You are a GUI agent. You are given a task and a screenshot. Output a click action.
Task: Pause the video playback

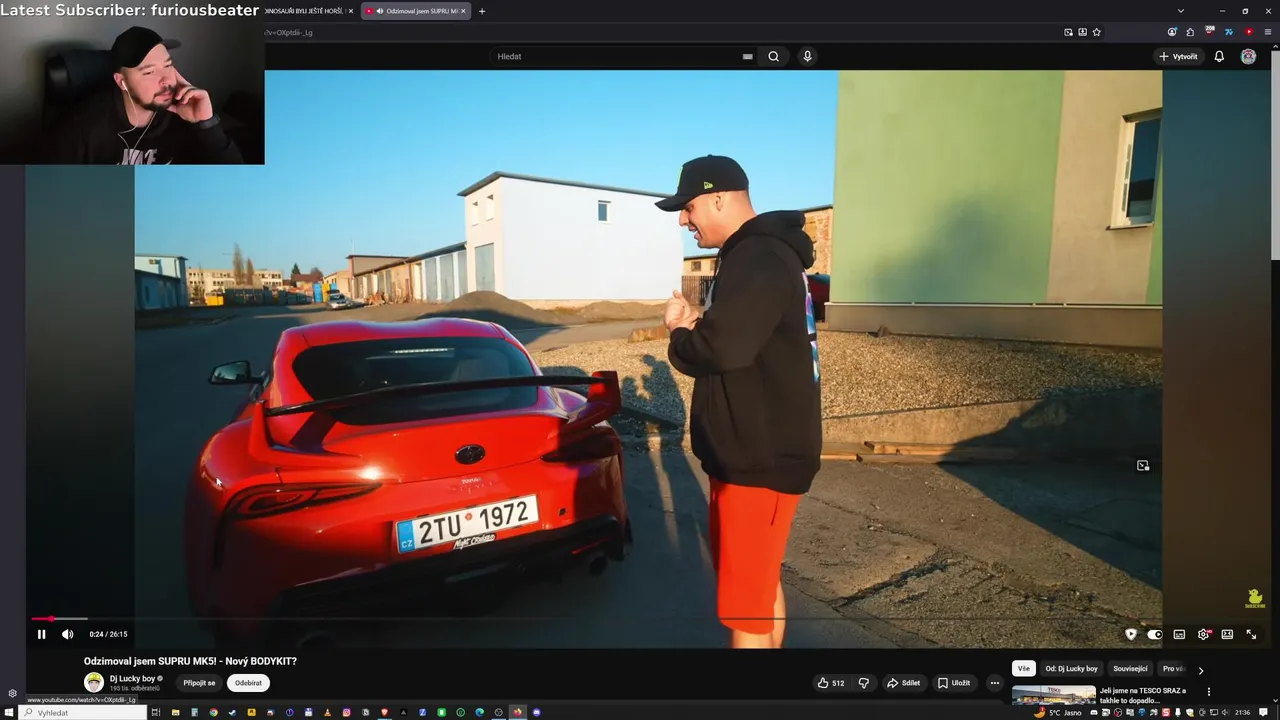pos(41,634)
